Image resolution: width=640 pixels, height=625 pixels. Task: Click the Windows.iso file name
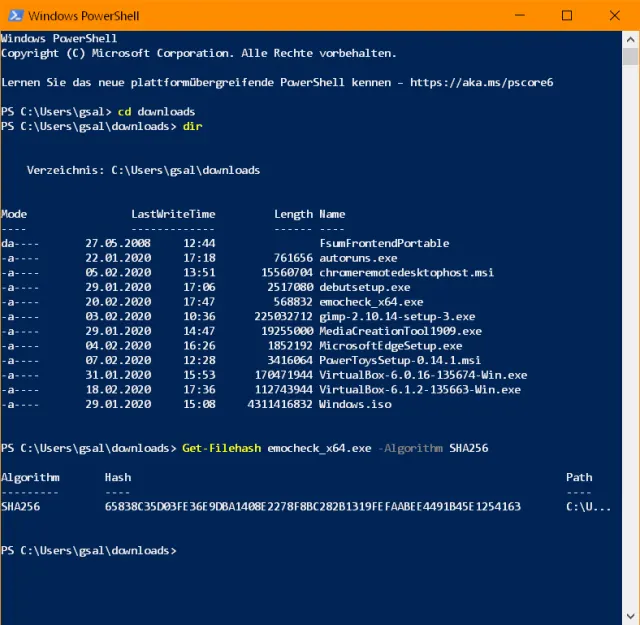(x=355, y=404)
